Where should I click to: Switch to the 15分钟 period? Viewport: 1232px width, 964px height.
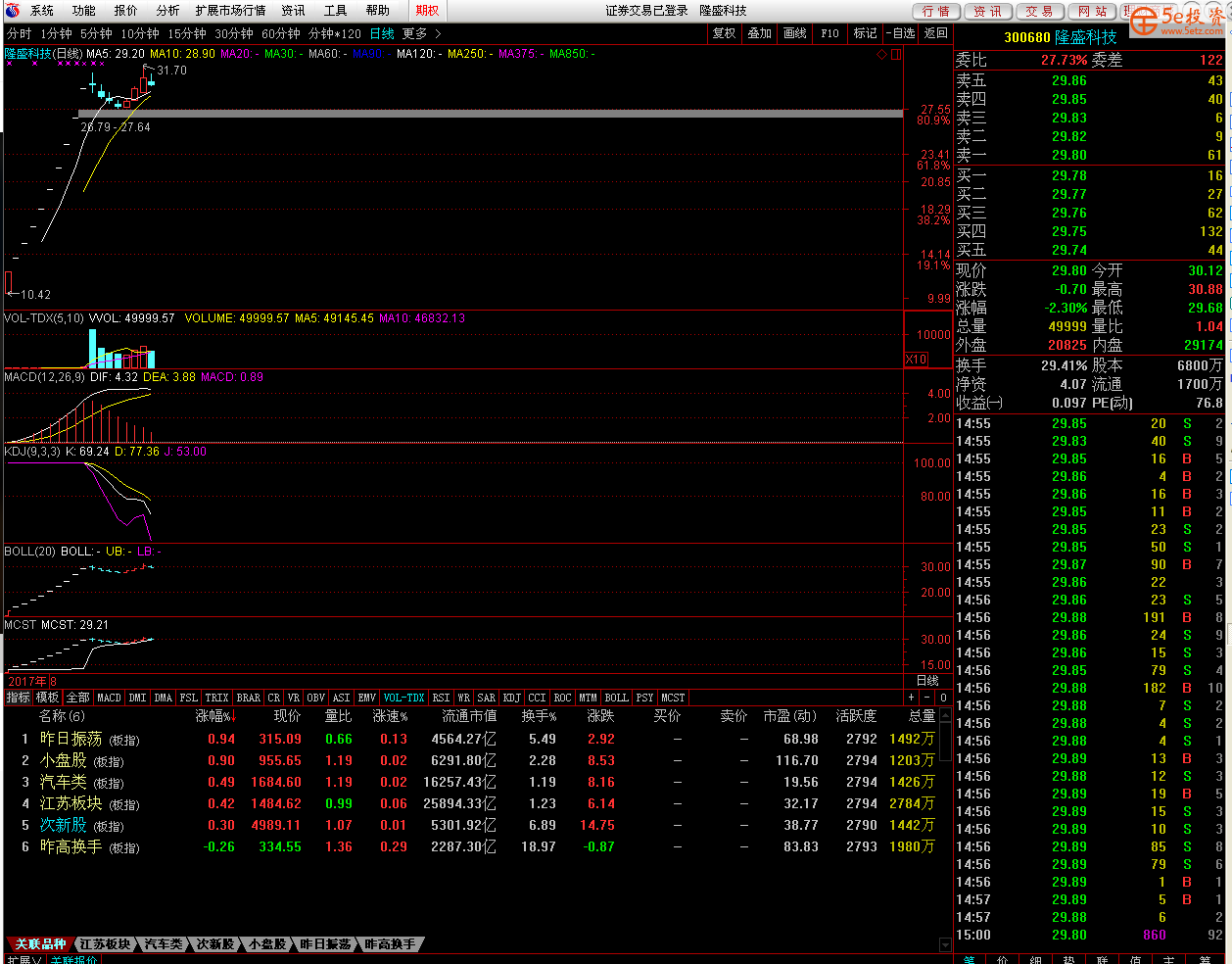[187, 33]
